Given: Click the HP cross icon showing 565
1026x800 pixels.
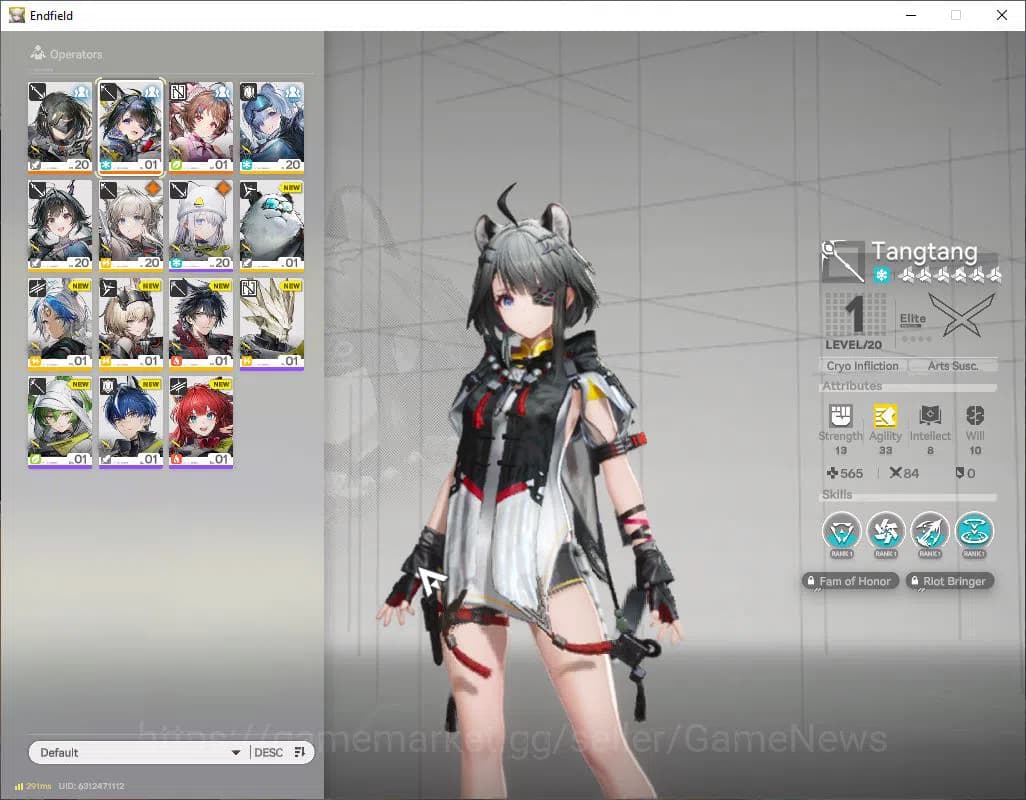Looking at the screenshot, I should [832, 473].
